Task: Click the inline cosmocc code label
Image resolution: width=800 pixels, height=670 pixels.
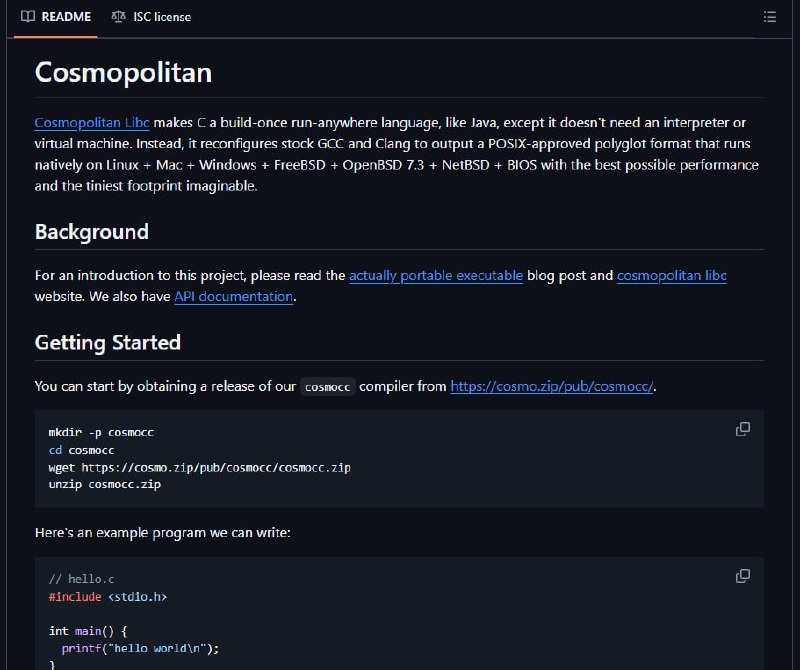Action: pyautogui.click(x=328, y=387)
